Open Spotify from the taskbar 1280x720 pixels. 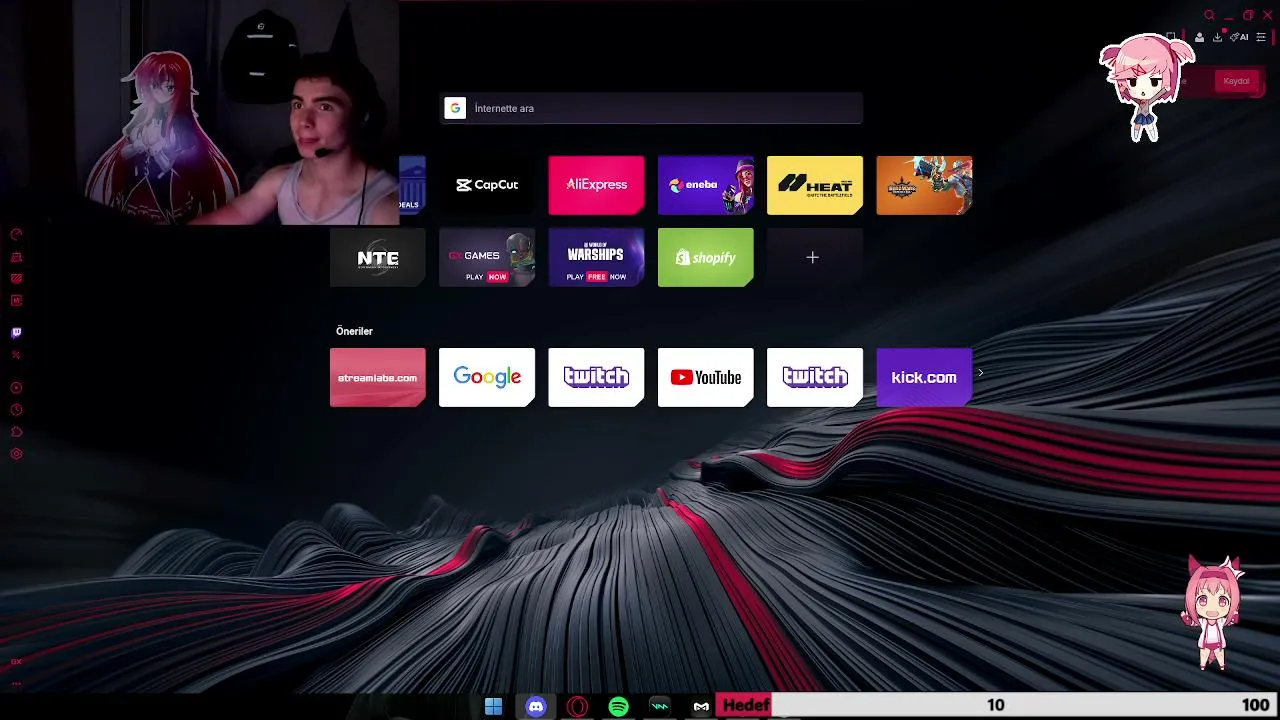618,707
